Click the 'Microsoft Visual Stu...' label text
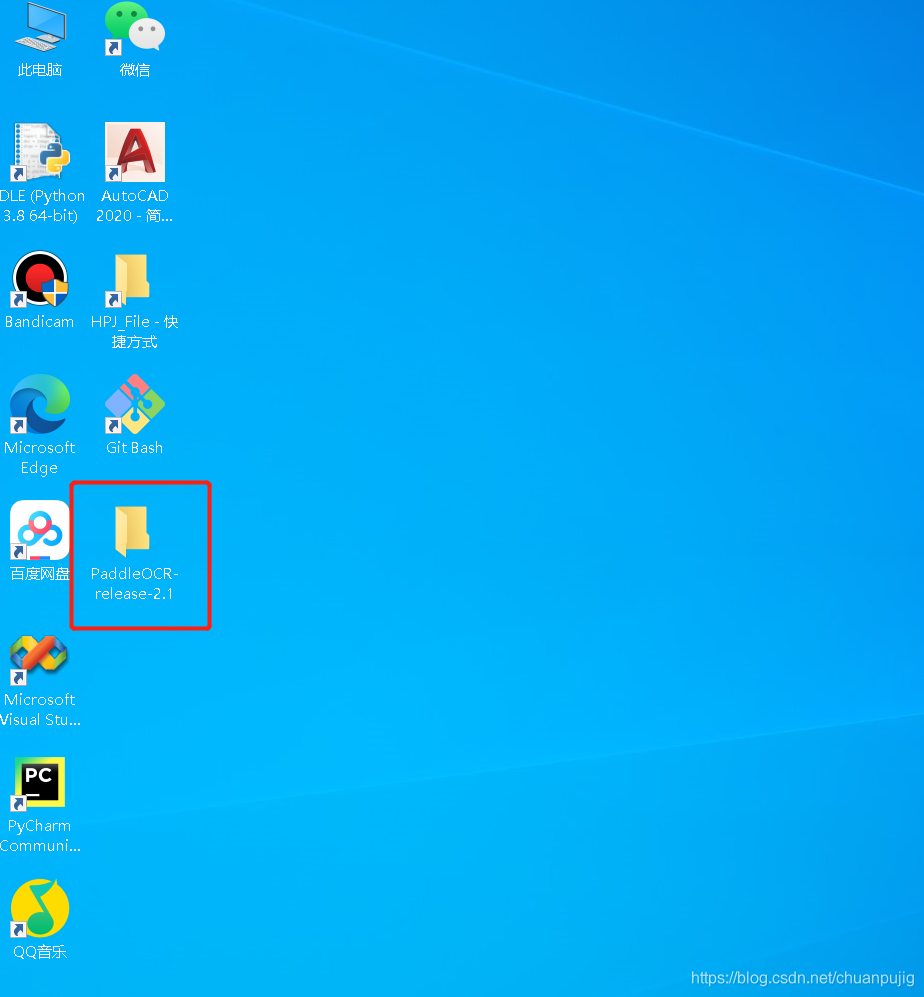Image resolution: width=924 pixels, height=997 pixels. click(x=40, y=709)
